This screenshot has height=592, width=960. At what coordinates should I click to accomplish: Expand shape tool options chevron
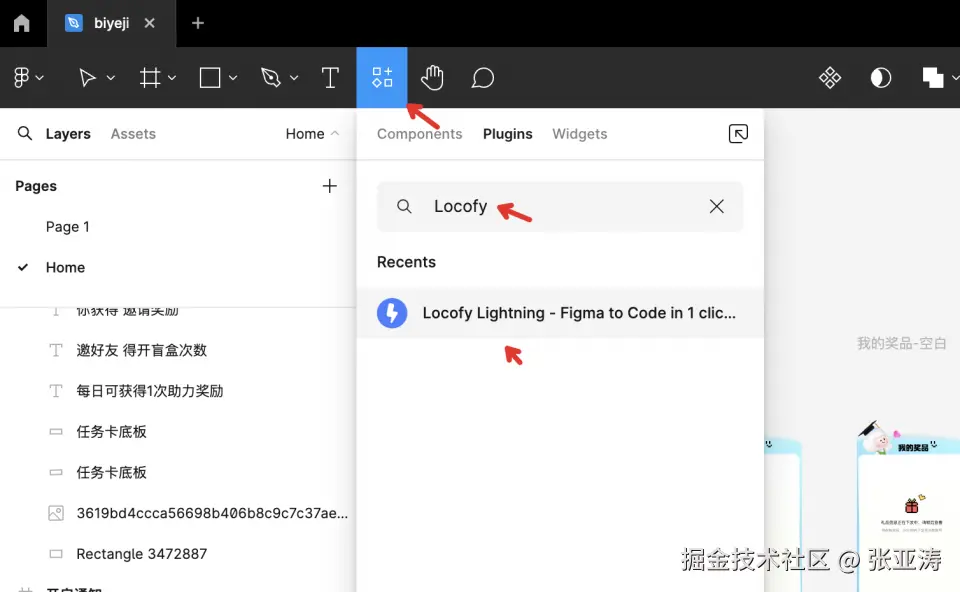coord(233,78)
